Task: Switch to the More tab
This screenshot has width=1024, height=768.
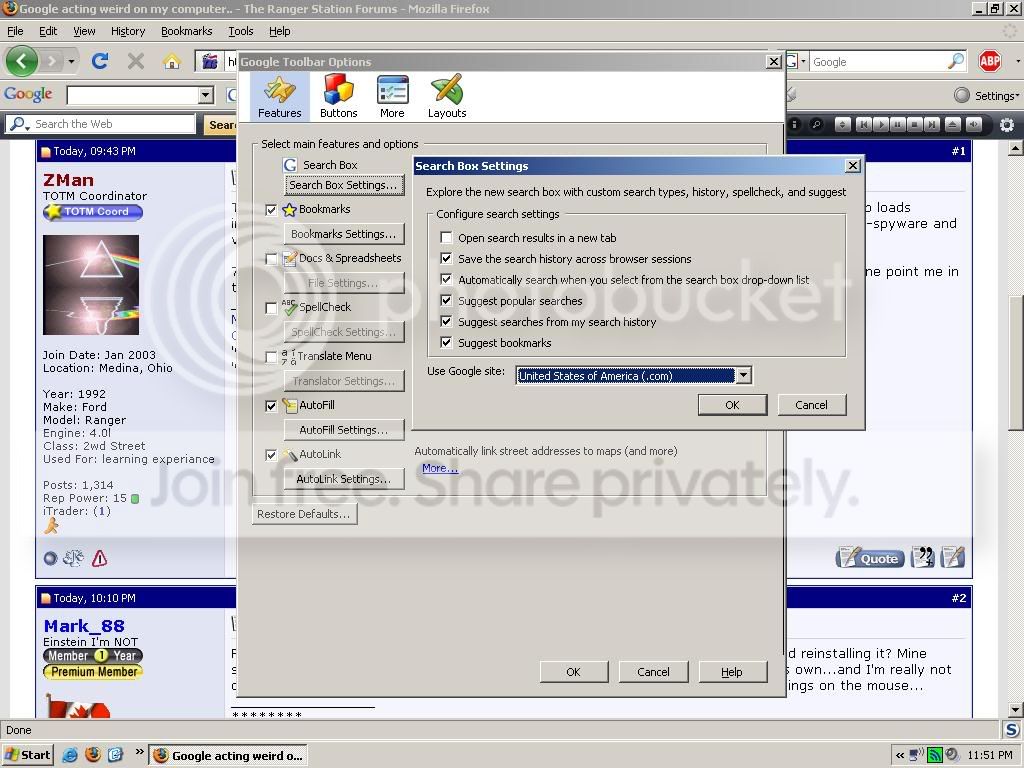Action: (x=392, y=97)
